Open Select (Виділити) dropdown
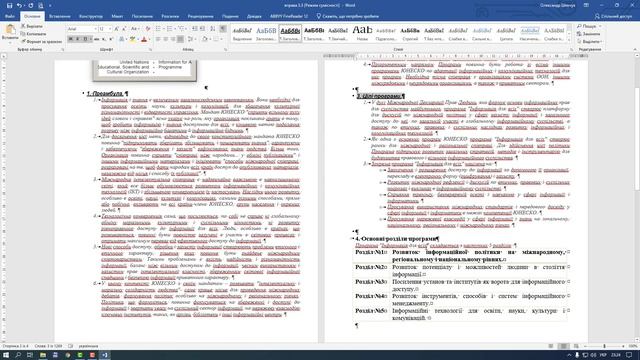Screen dimensions: 640x360 tap(589, 42)
